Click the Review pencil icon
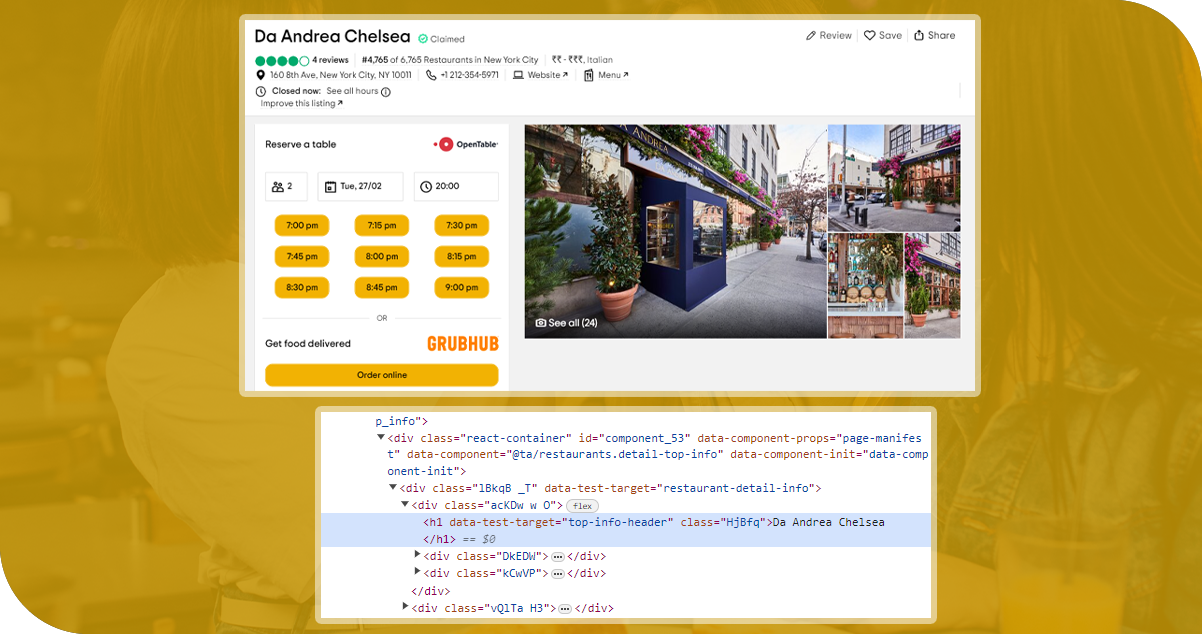 tap(811, 36)
